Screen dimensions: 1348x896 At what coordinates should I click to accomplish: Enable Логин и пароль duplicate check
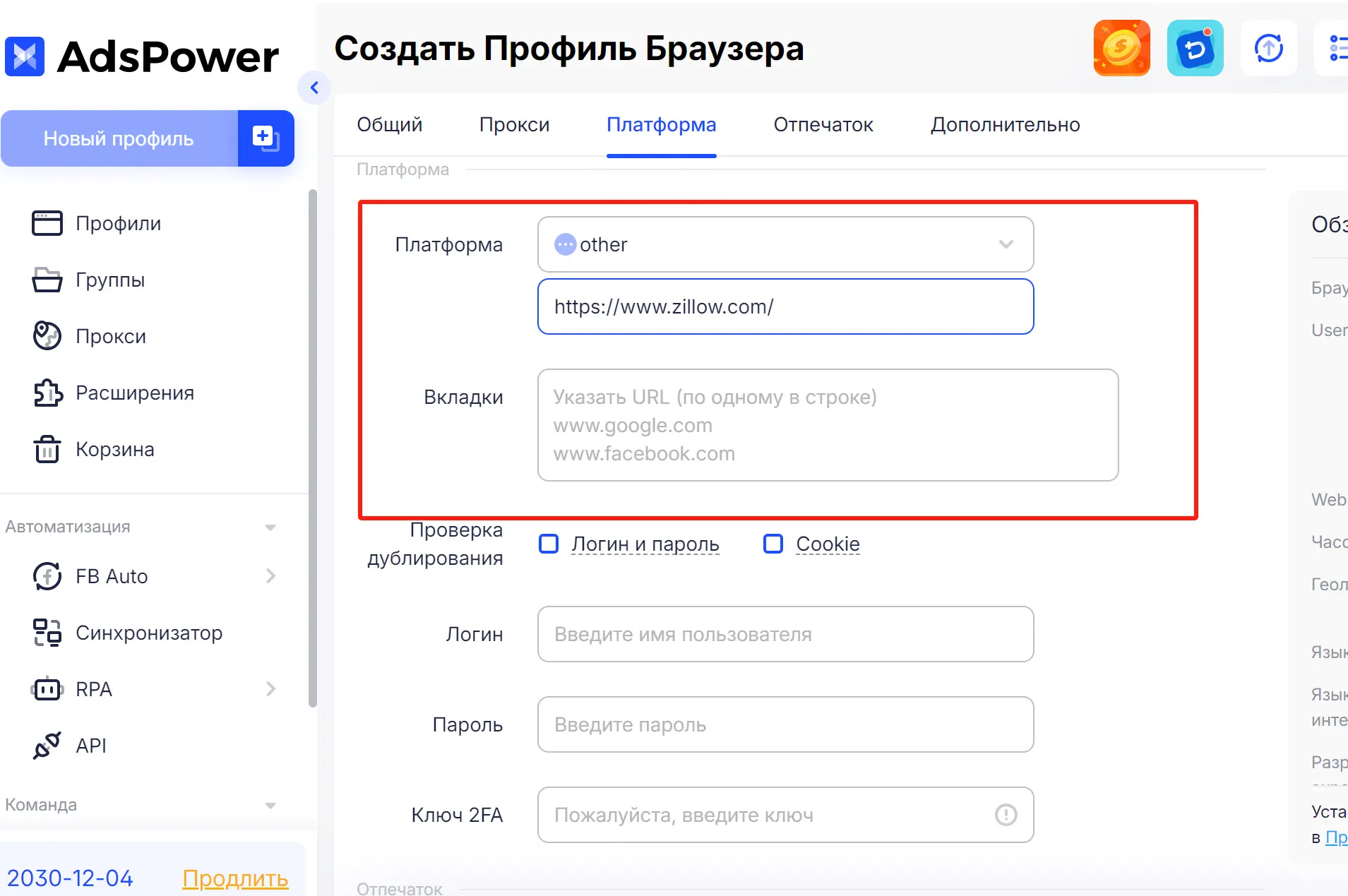coord(549,544)
